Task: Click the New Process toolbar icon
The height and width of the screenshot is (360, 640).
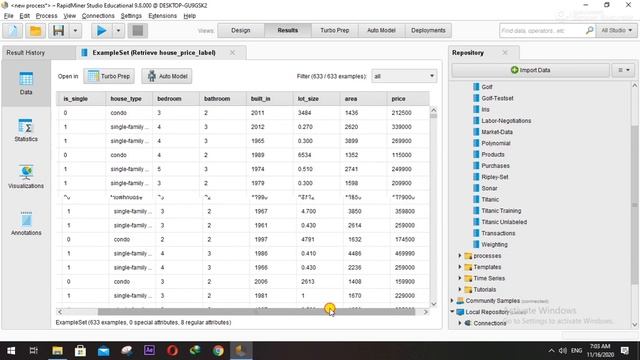Action: tap(13, 31)
